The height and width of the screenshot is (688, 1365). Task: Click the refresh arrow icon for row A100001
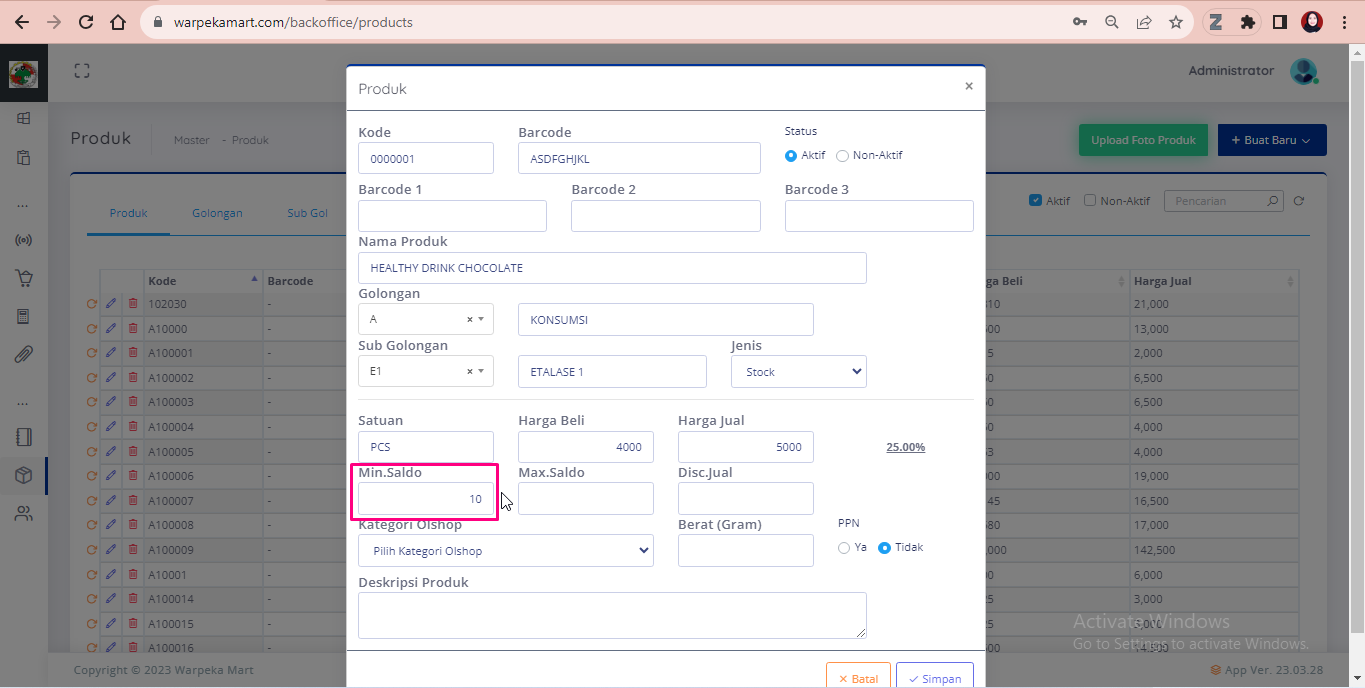click(91, 353)
